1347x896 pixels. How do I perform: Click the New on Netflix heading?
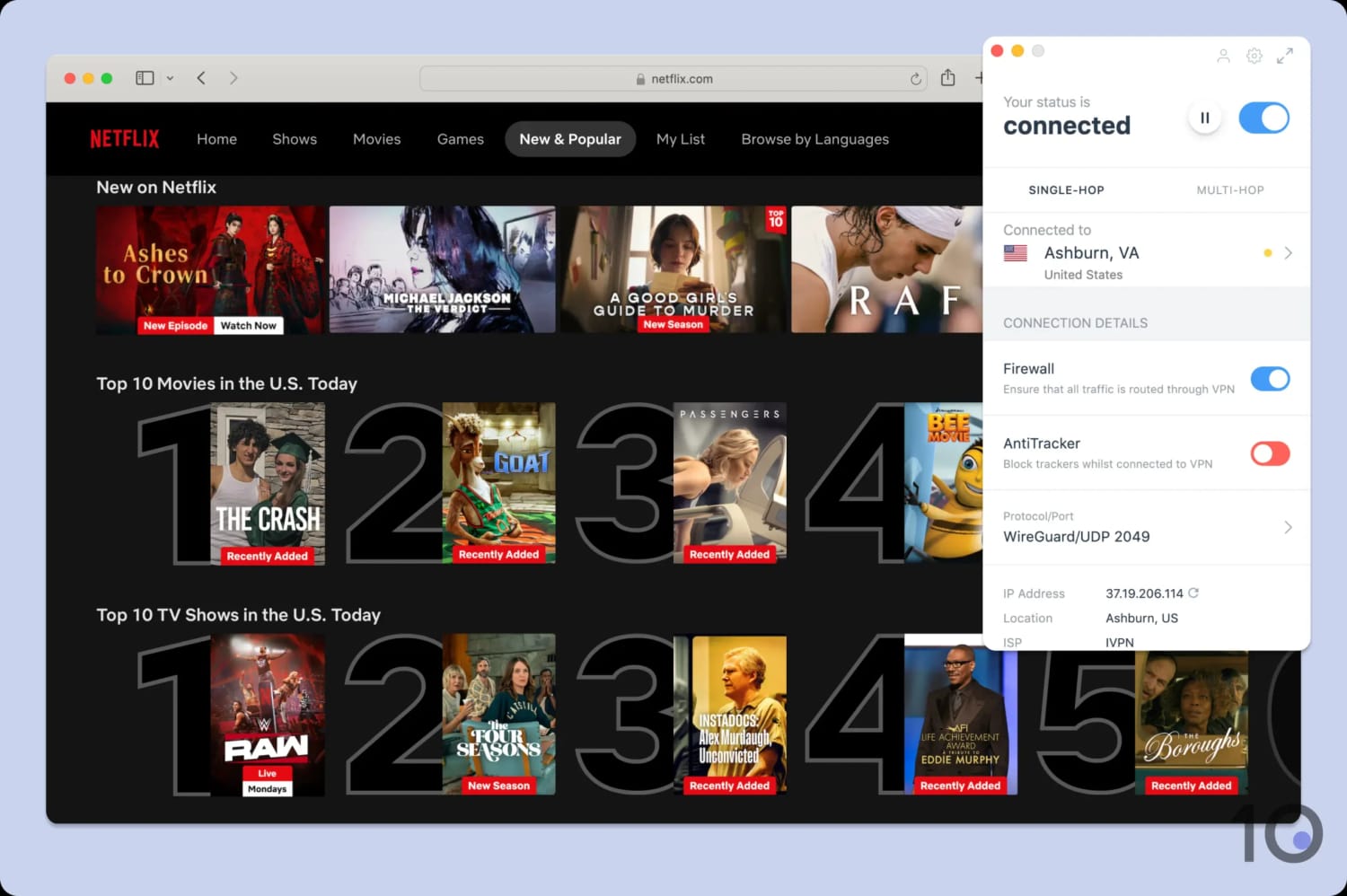pyautogui.click(x=156, y=188)
